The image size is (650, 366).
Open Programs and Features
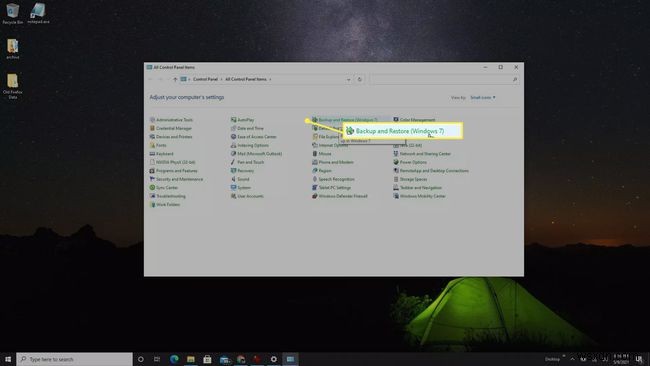(x=173, y=171)
